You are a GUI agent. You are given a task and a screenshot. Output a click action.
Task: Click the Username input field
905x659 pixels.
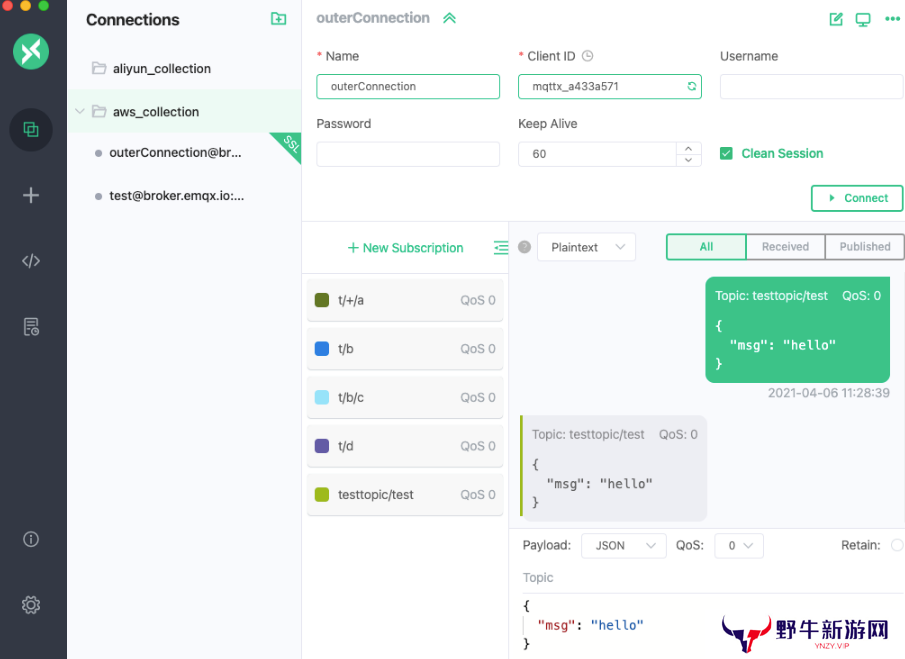point(811,87)
